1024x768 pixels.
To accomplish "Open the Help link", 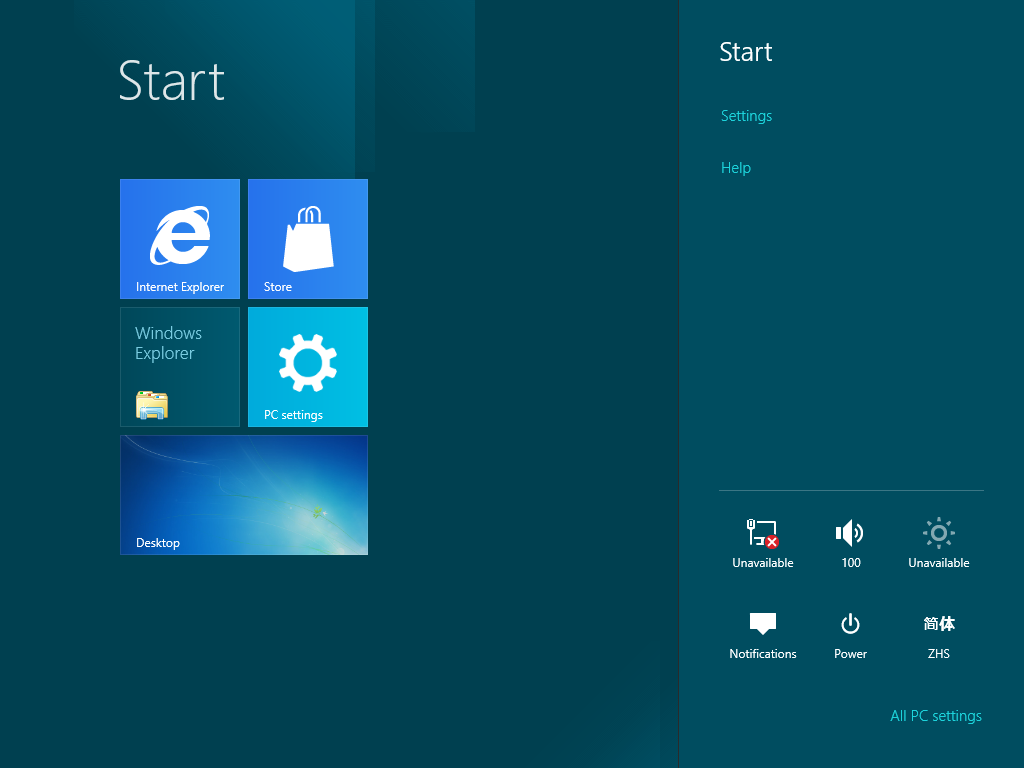I will click(x=735, y=168).
